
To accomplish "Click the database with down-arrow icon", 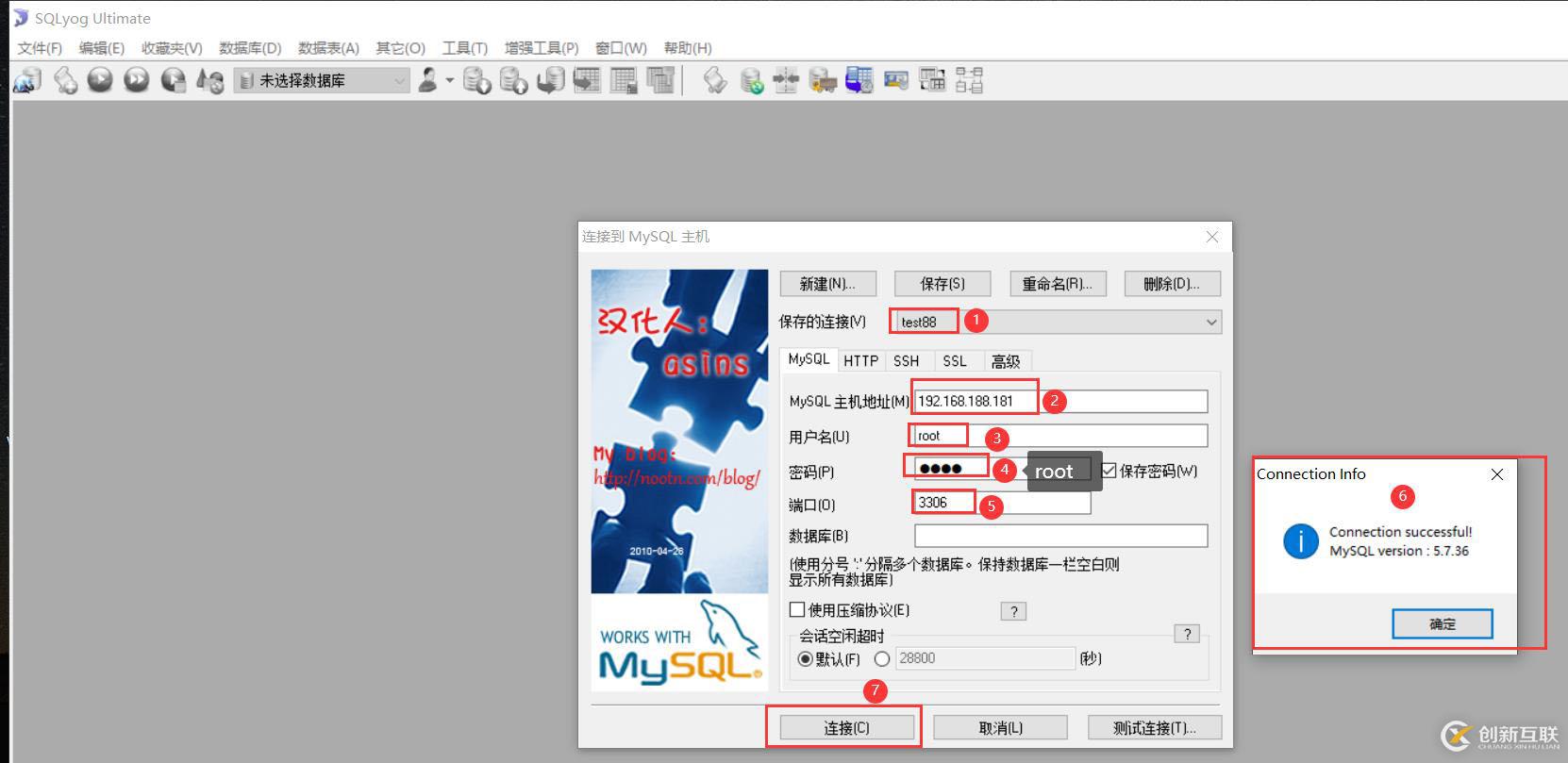I will [477, 81].
